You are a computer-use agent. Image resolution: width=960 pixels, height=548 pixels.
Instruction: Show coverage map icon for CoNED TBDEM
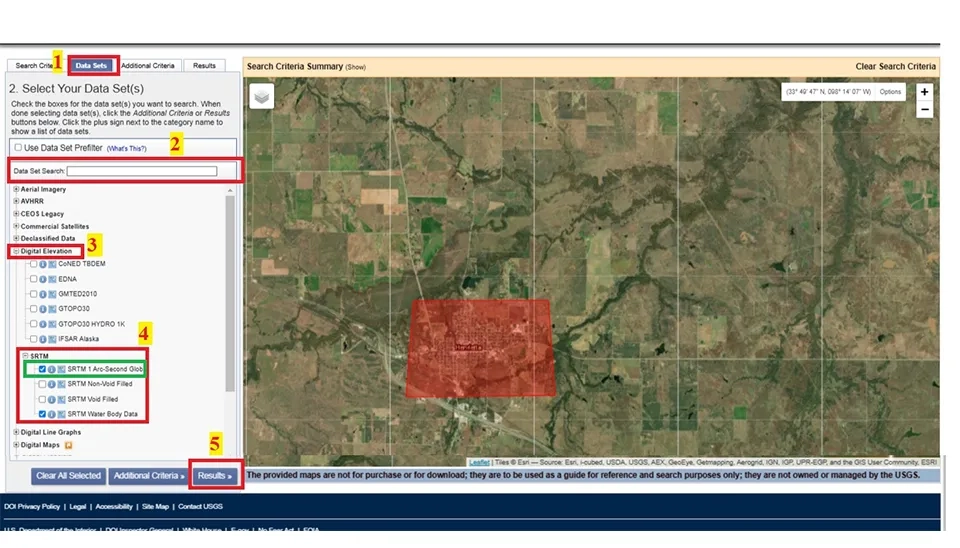[53, 265]
